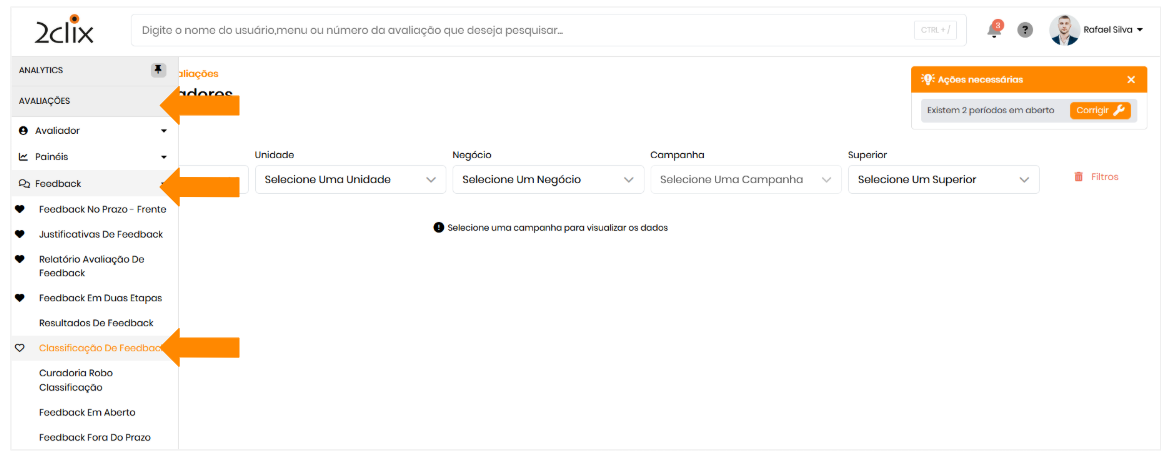Toggle favorite heart for Feedback No Prazo - Frente

tap(20, 209)
